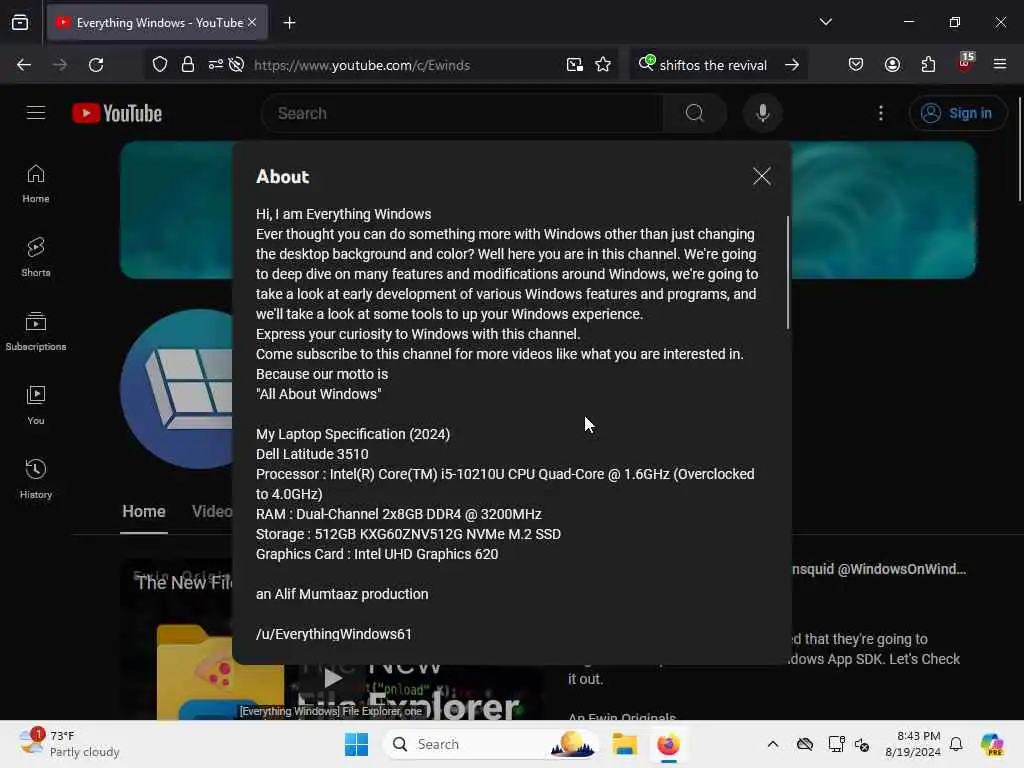Click the muted volume tray icon
The width and height of the screenshot is (1024, 768).
[862, 744]
